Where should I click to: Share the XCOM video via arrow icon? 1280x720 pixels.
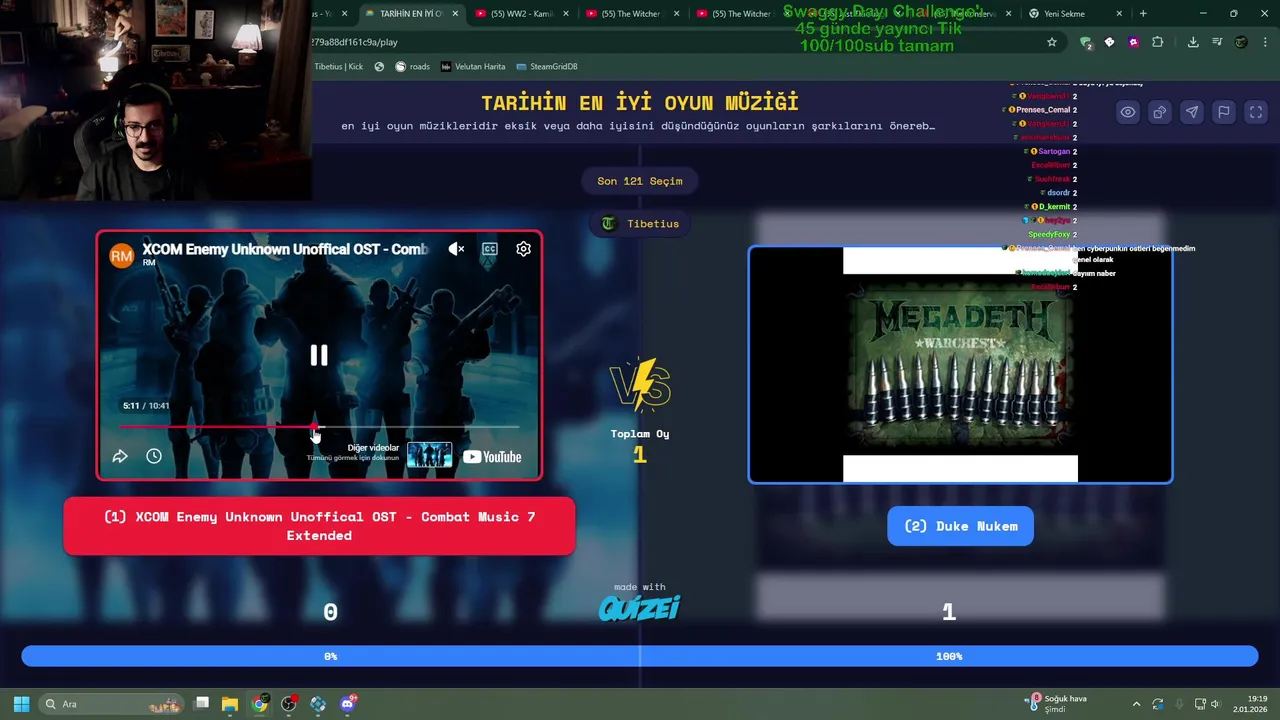tap(120, 456)
